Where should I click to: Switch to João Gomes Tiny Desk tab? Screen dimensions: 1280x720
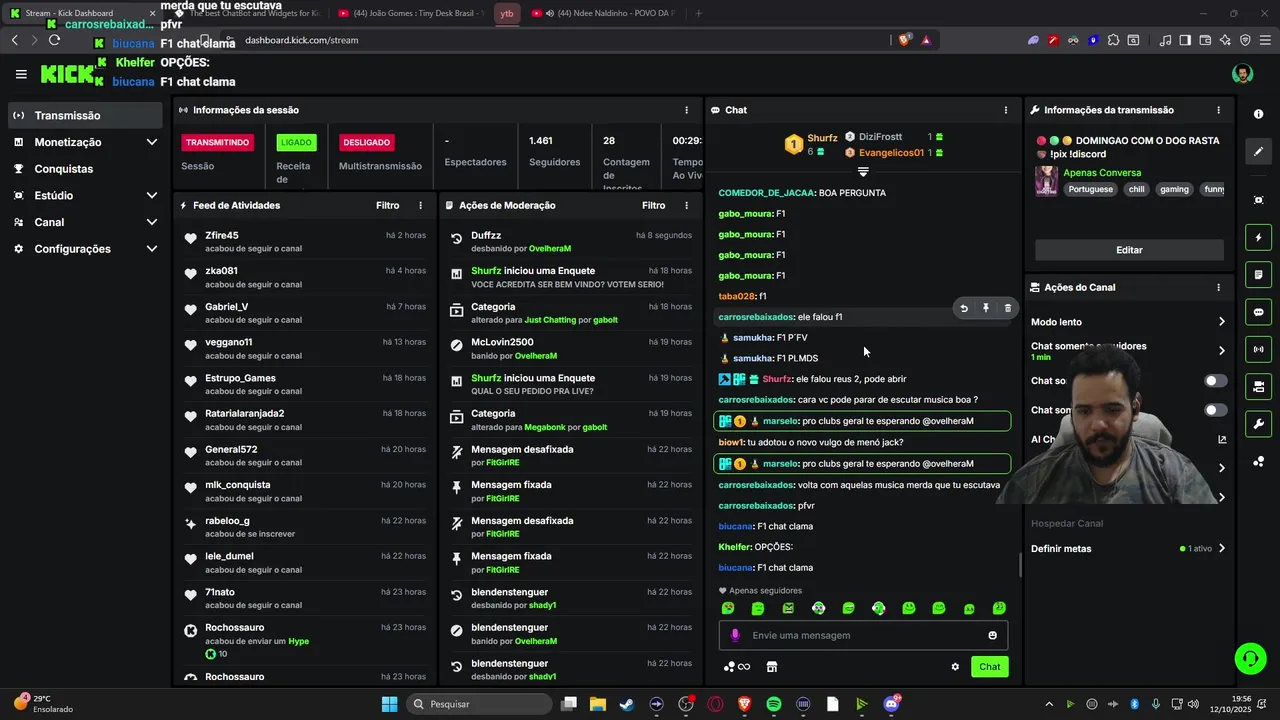[410, 13]
